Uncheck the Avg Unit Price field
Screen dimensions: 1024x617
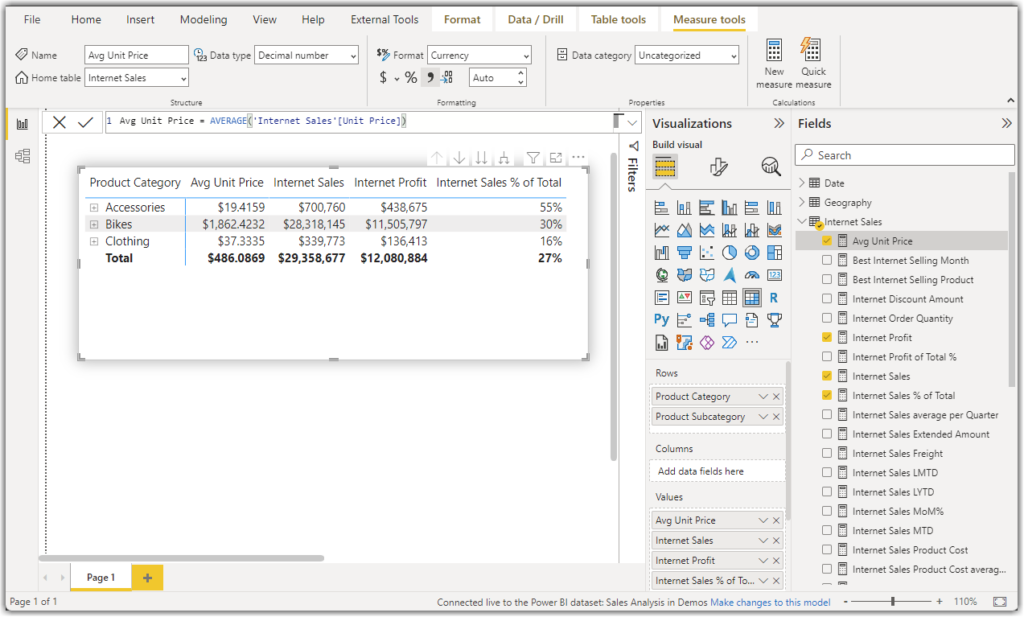click(x=827, y=241)
